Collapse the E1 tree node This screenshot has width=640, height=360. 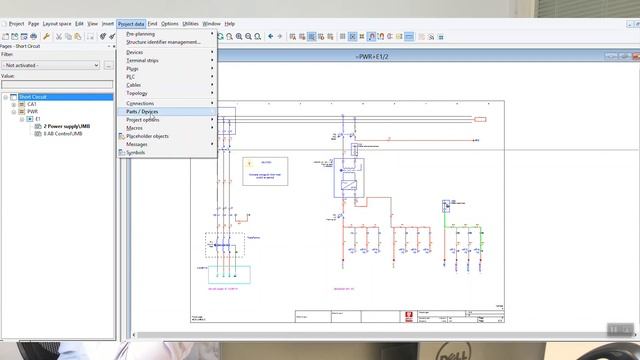pos(22,119)
